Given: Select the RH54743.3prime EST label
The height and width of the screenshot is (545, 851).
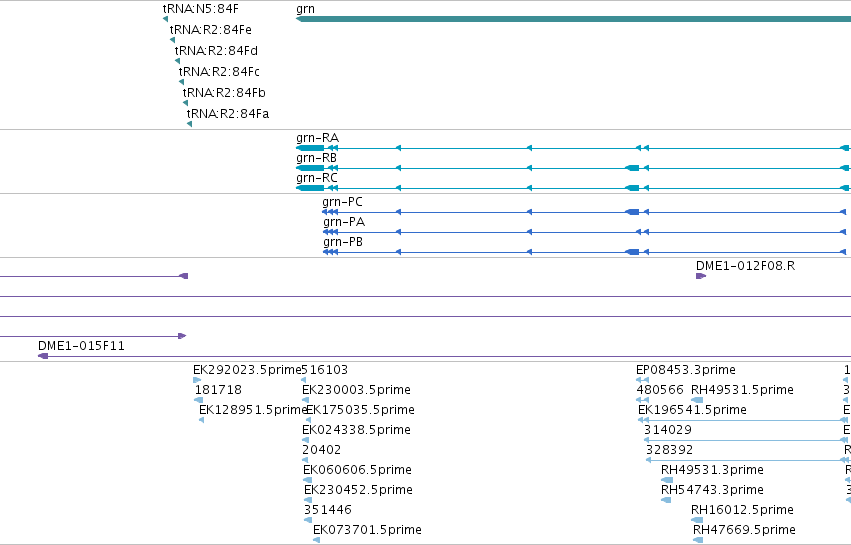Looking at the screenshot, I should [712, 490].
